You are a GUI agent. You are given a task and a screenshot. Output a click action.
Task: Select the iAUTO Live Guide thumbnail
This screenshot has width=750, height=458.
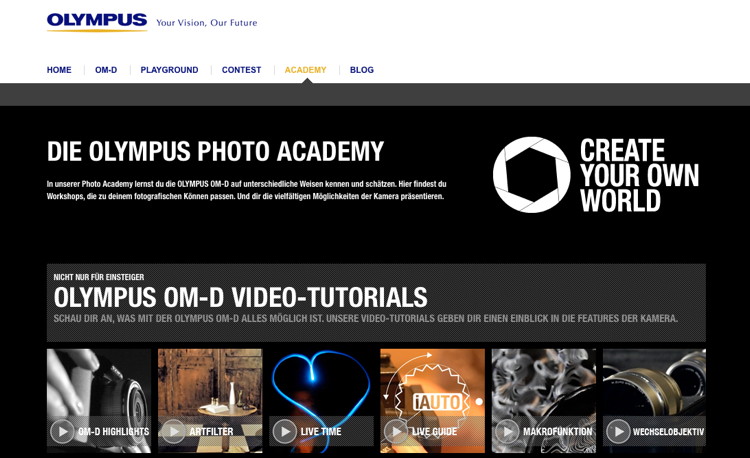[x=432, y=383]
